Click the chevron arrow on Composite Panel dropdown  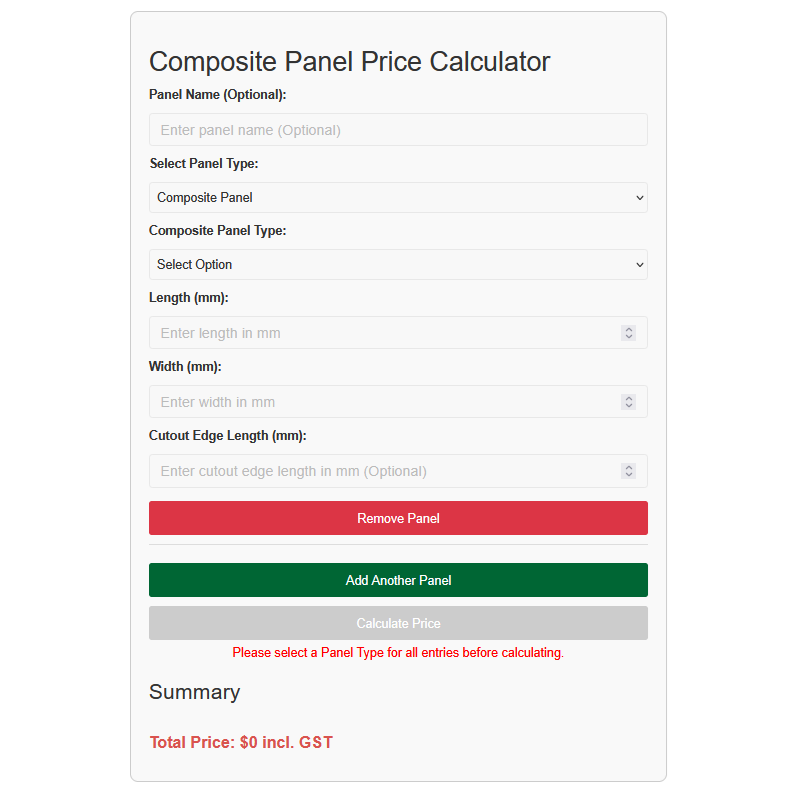[x=639, y=198]
